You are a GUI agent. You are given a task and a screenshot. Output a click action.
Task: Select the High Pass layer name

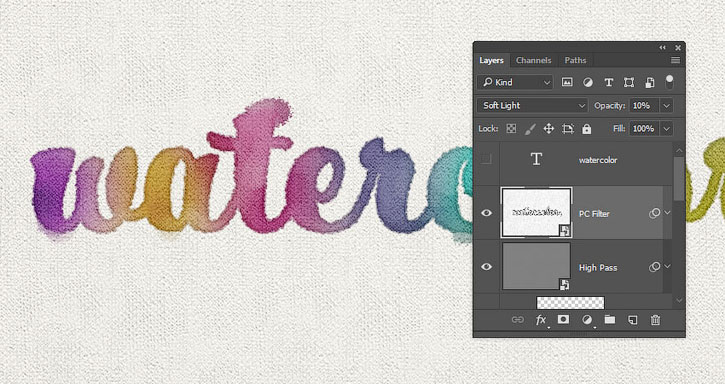[x=598, y=267]
